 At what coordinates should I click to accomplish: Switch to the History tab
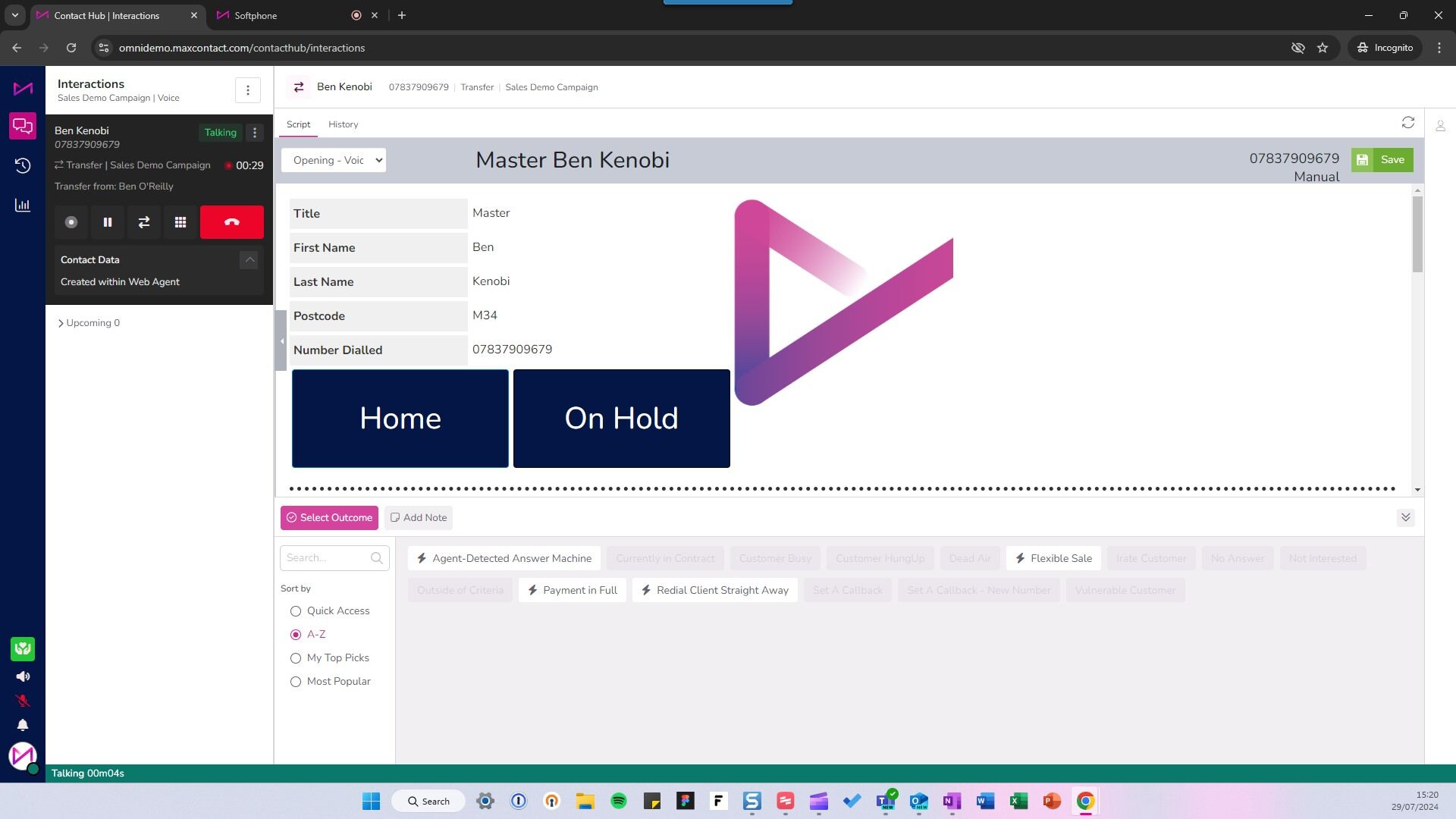(x=343, y=124)
